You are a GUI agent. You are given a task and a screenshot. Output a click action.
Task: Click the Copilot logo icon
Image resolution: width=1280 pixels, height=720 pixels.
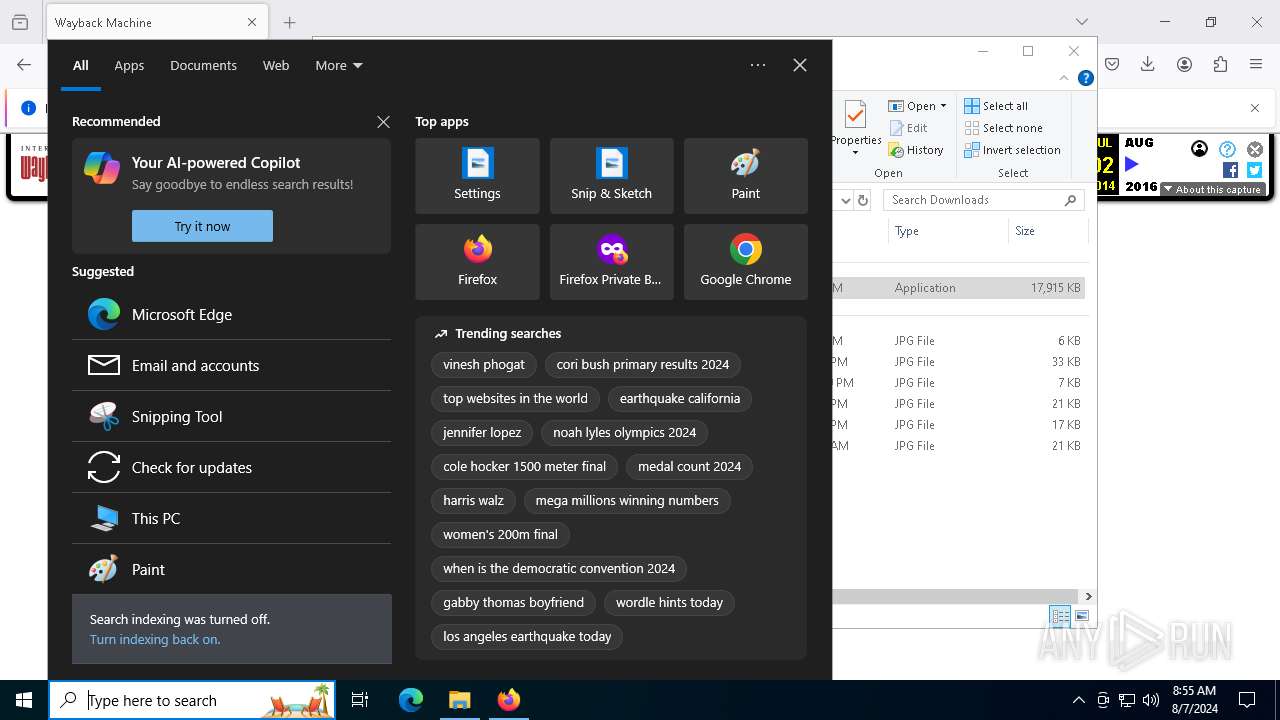click(x=102, y=168)
